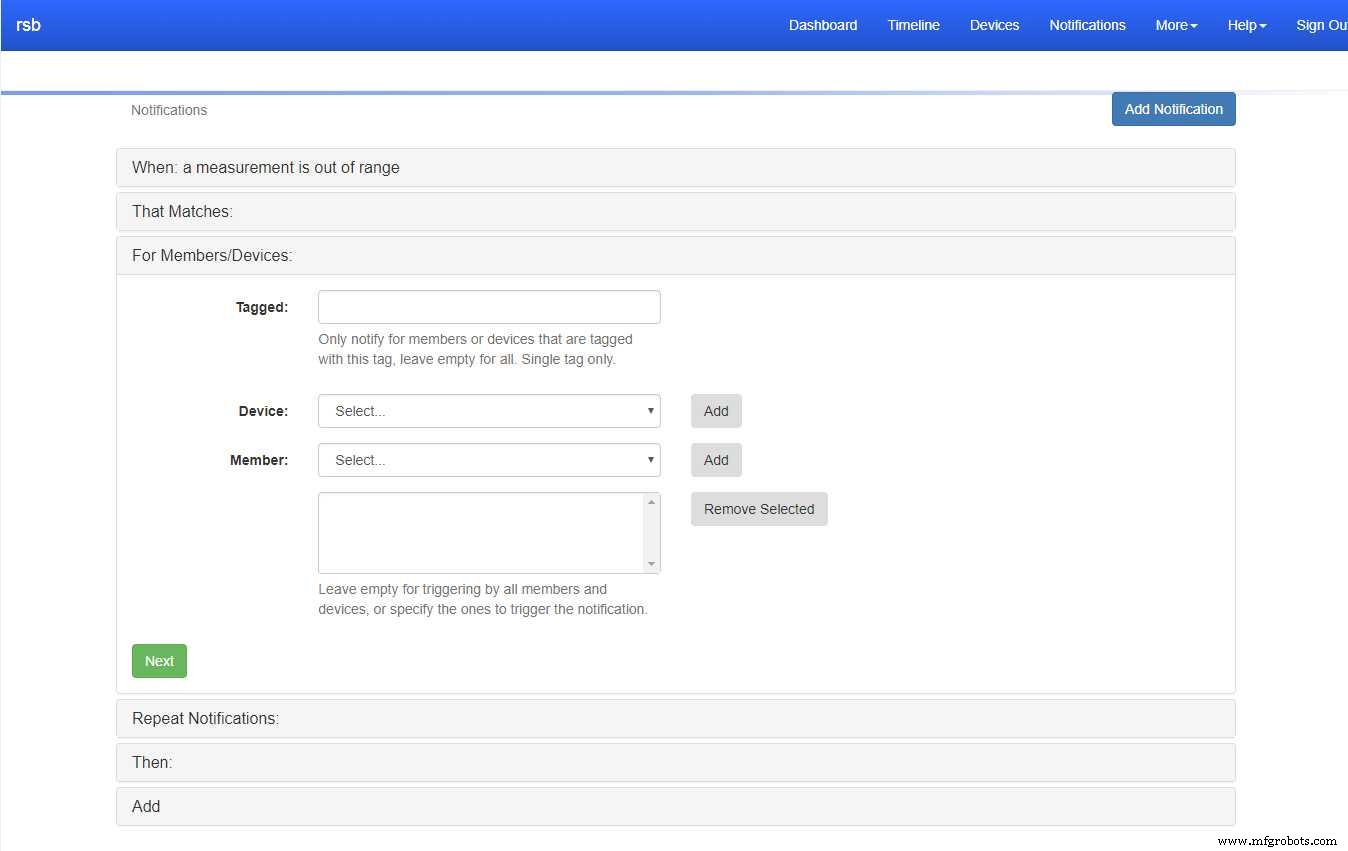This screenshot has width=1348, height=851.
Task: Open the Member select dropdown
Action: [x=489, y=460]
